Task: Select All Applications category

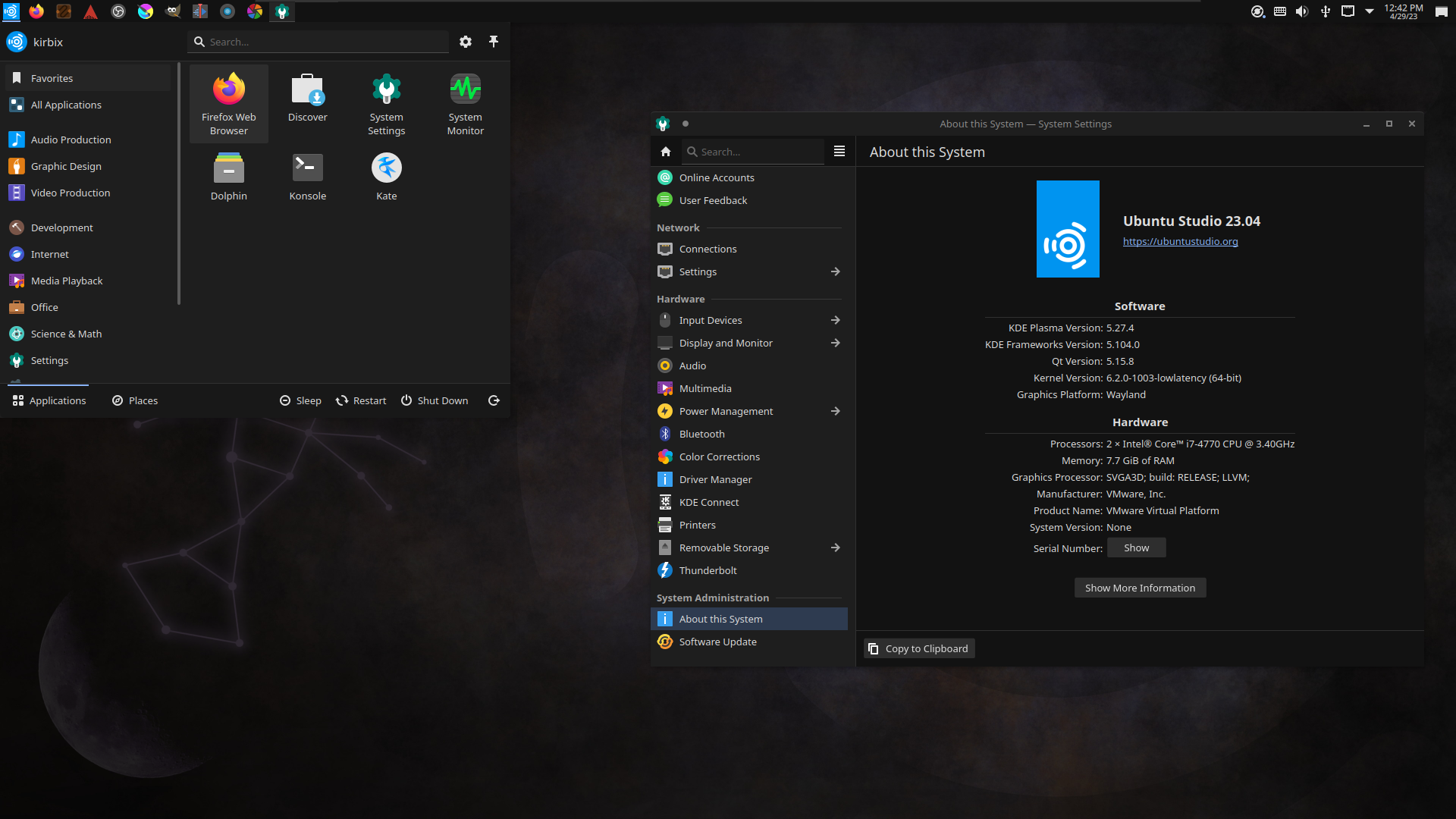Action: (88, 105)
